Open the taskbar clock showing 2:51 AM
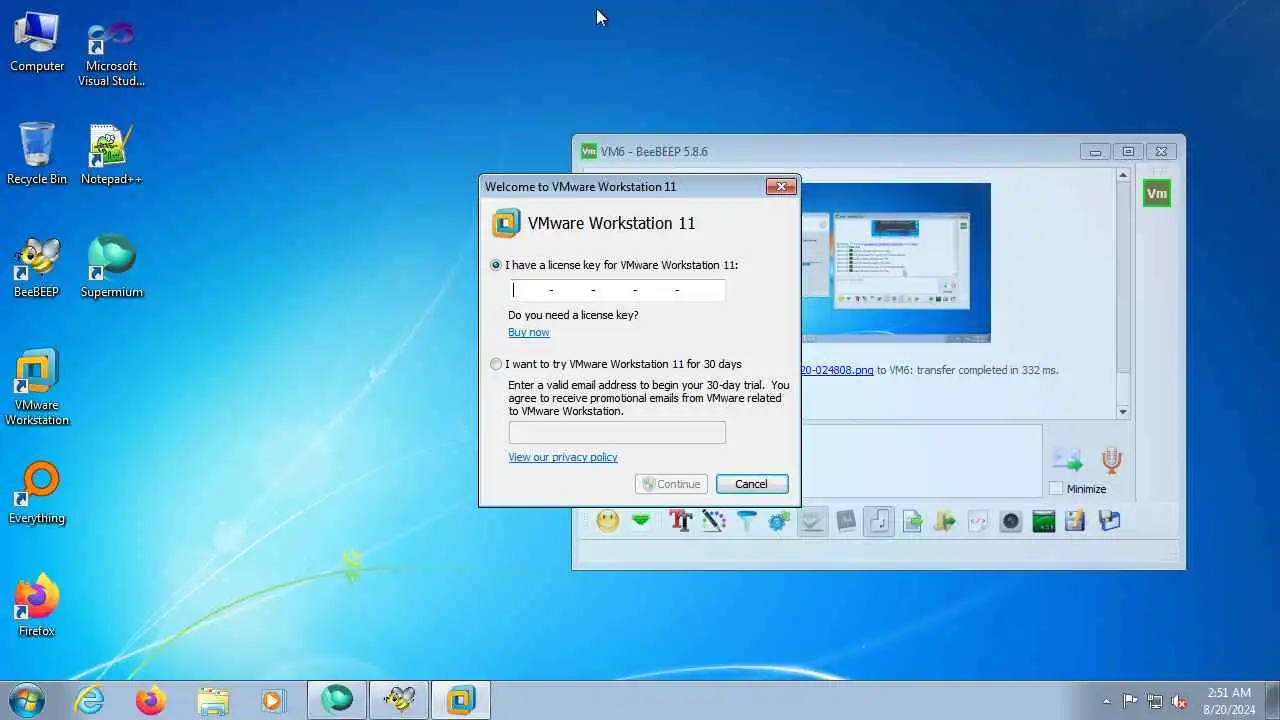This screenshot has width=1280, height=720. pos(1229,701)
